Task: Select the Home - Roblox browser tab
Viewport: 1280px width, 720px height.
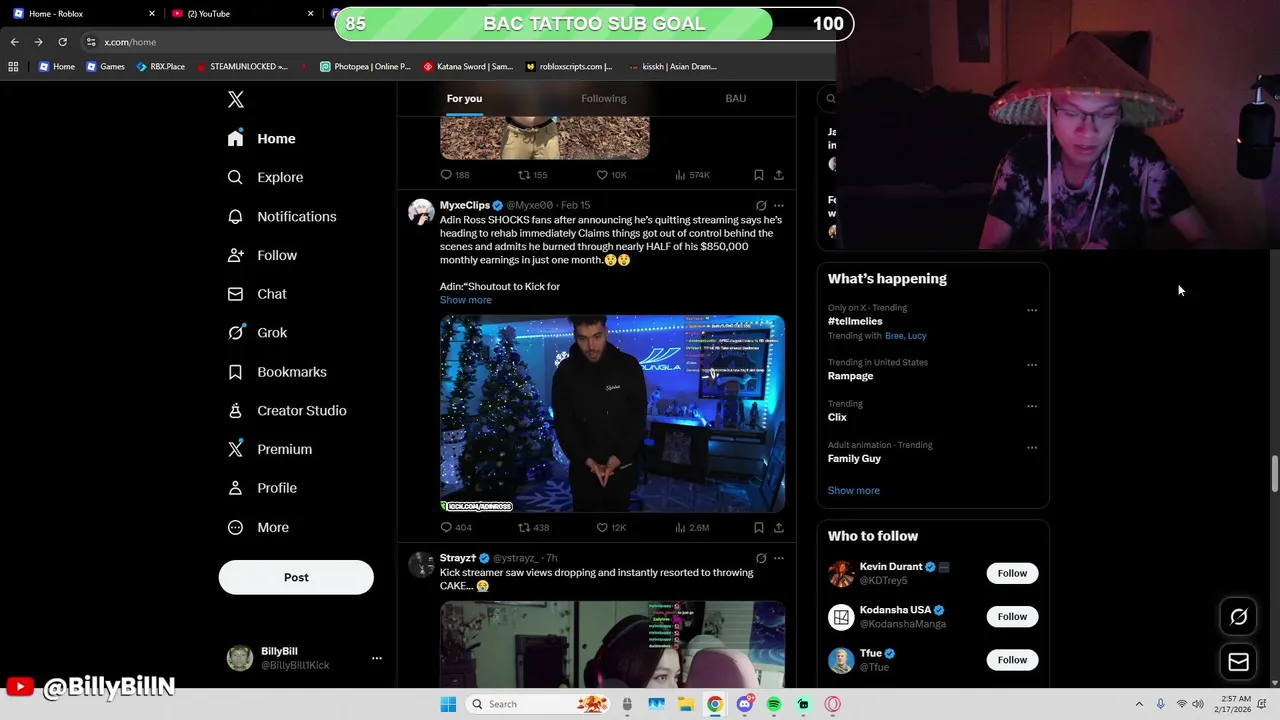Action: pyautogui.click(x=82, y=13)
